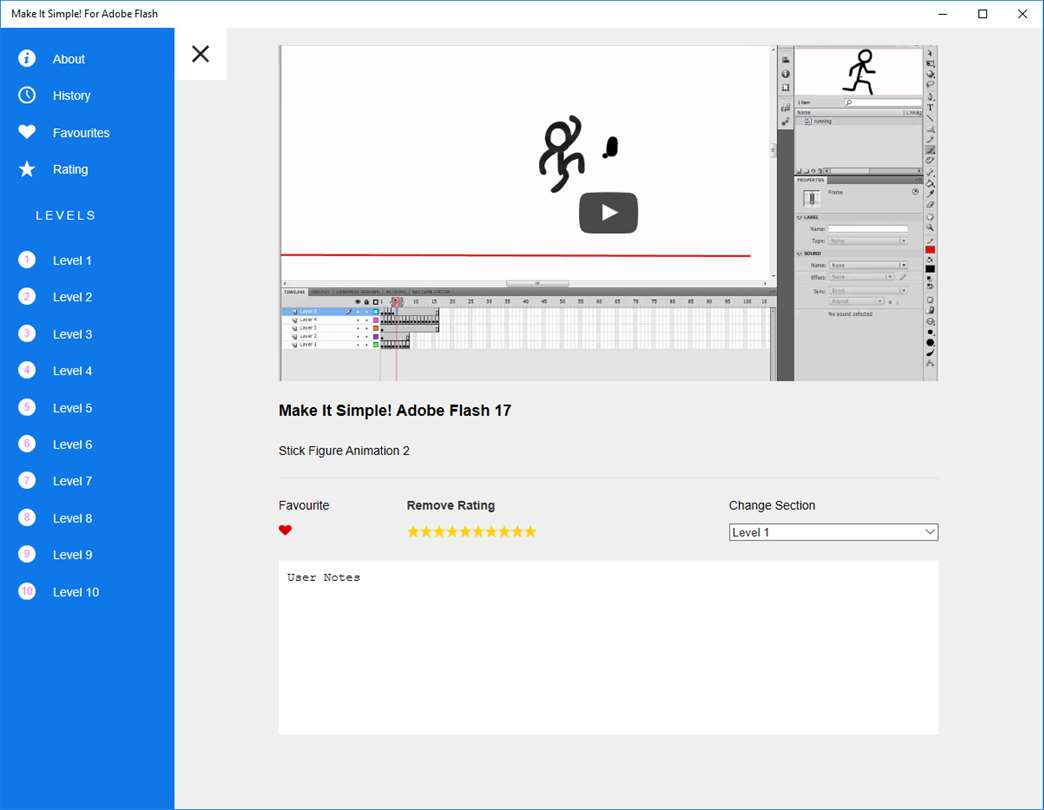Click the Level 2 number badge

coord(27,297)
